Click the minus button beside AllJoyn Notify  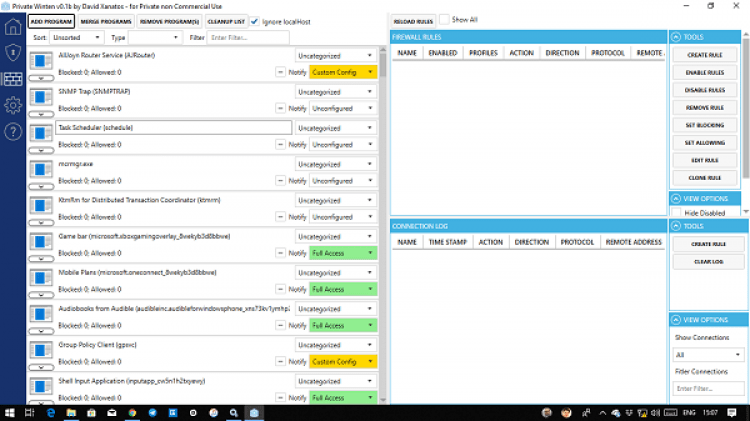coord(280,72)
